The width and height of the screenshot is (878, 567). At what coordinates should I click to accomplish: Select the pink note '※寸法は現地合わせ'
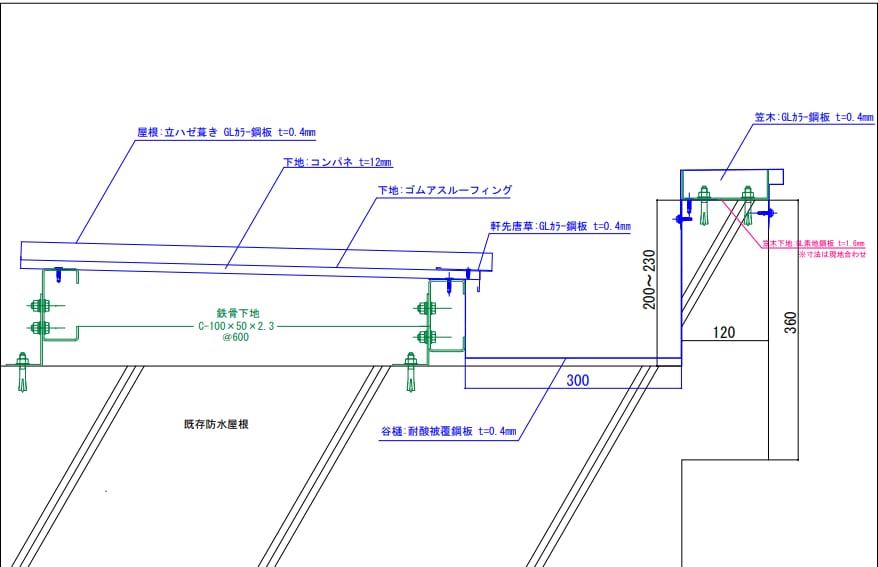(832, 254)
